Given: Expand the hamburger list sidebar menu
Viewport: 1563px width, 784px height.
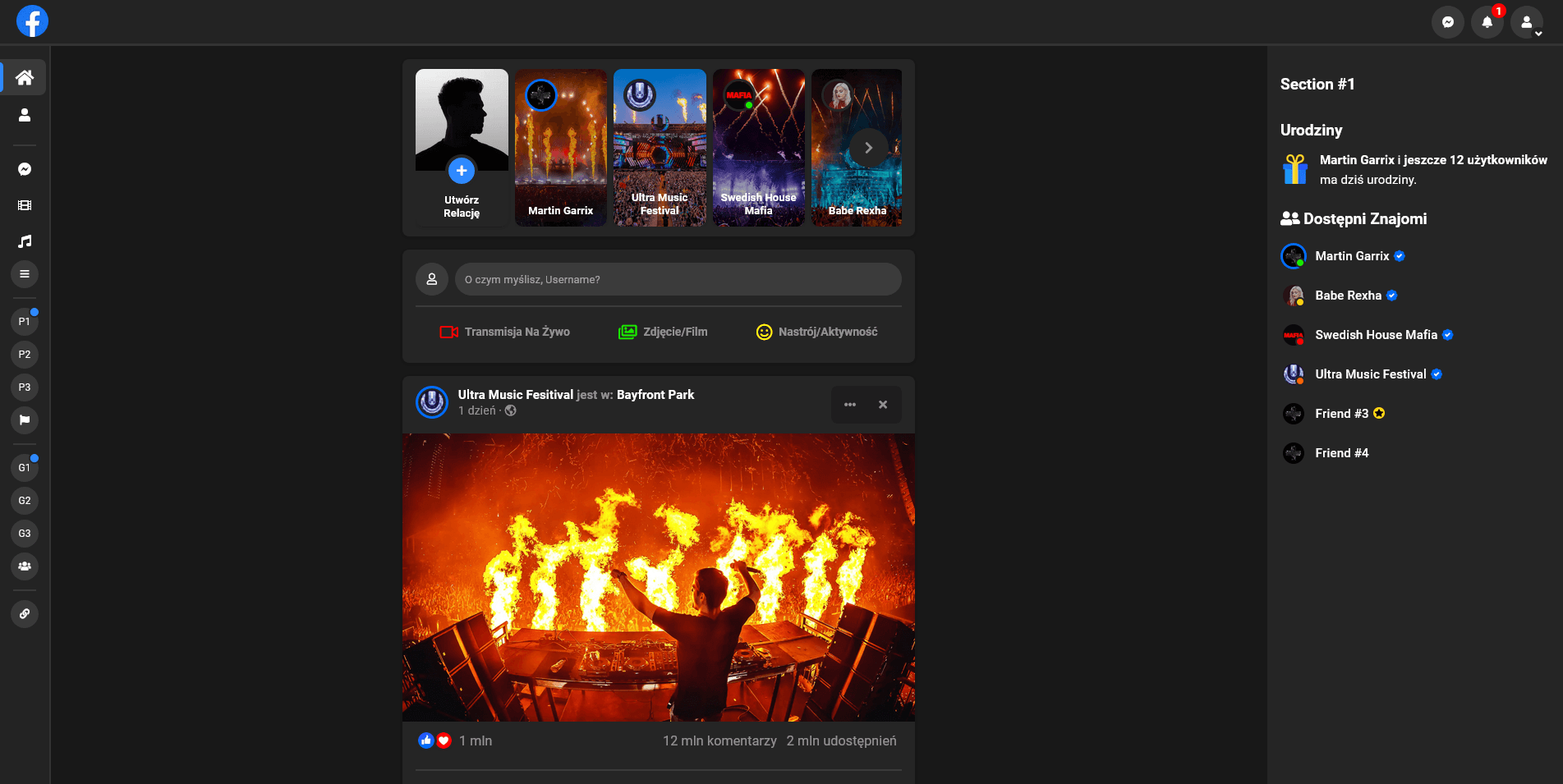Looking at the screenshot, I should click(25, 274).
